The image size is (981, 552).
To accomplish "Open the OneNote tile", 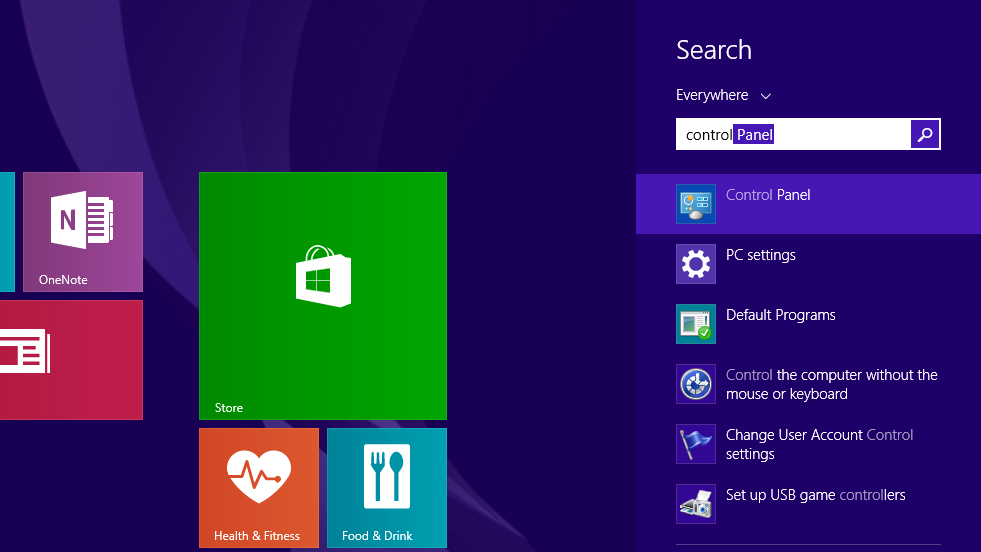I will [x=83, y=232].
